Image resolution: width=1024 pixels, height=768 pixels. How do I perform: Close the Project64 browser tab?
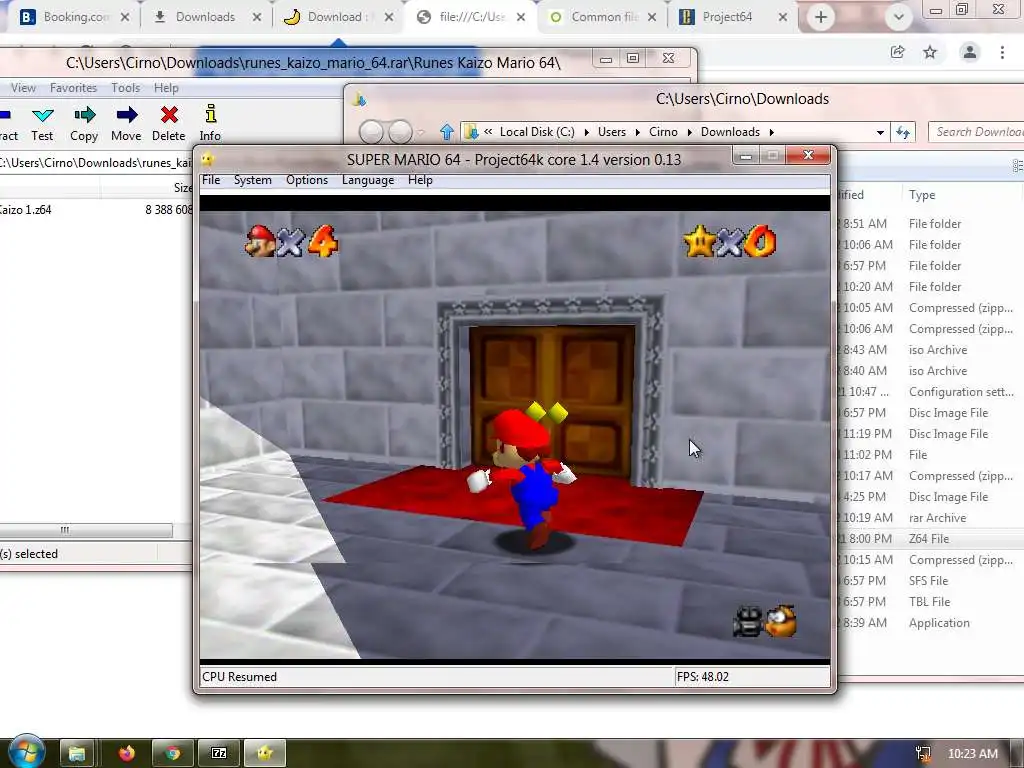tap(783, 17)
